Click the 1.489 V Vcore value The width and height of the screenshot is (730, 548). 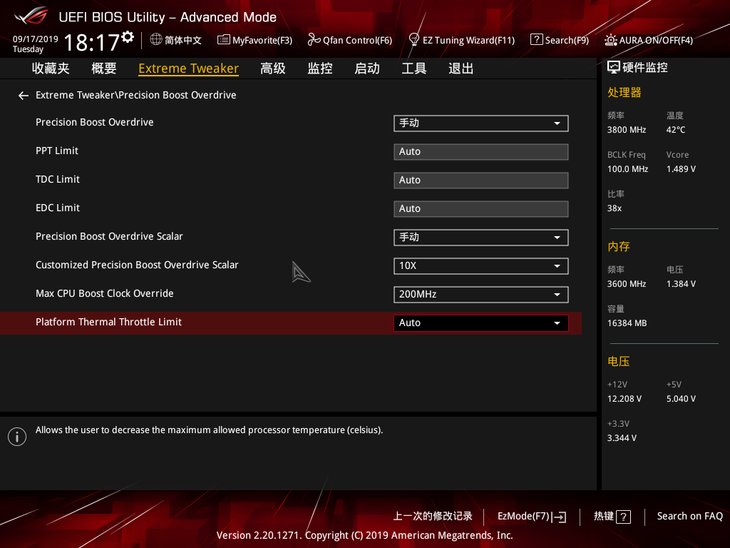(x=681, y=169)
